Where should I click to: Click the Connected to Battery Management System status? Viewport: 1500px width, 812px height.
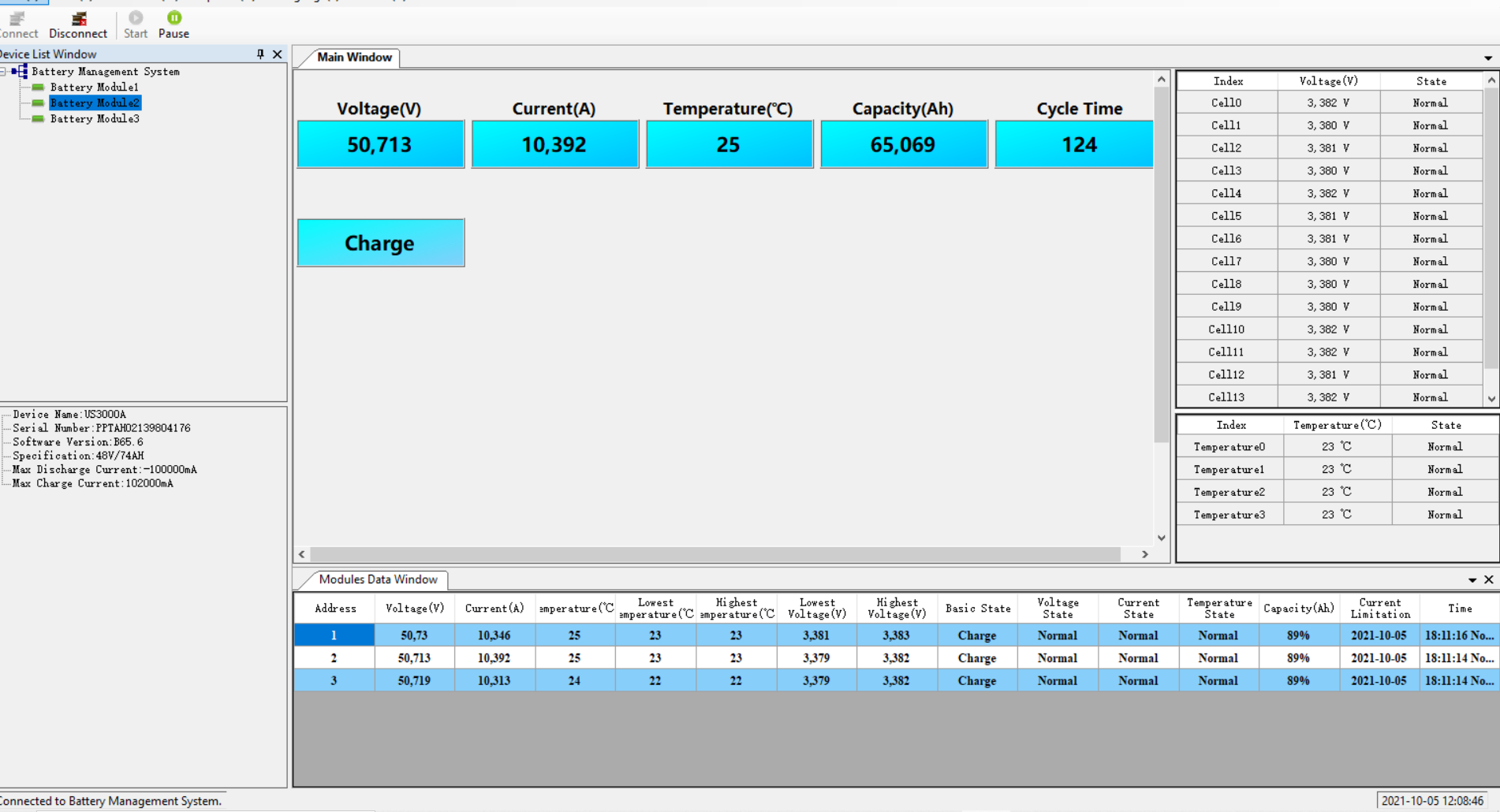coord(111,801)
